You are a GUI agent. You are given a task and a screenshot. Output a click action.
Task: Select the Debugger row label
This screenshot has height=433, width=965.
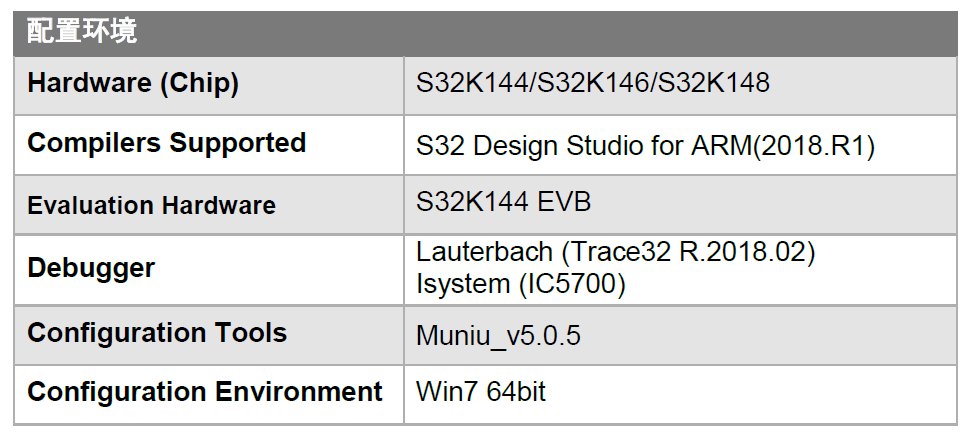(x=91, y=268)
